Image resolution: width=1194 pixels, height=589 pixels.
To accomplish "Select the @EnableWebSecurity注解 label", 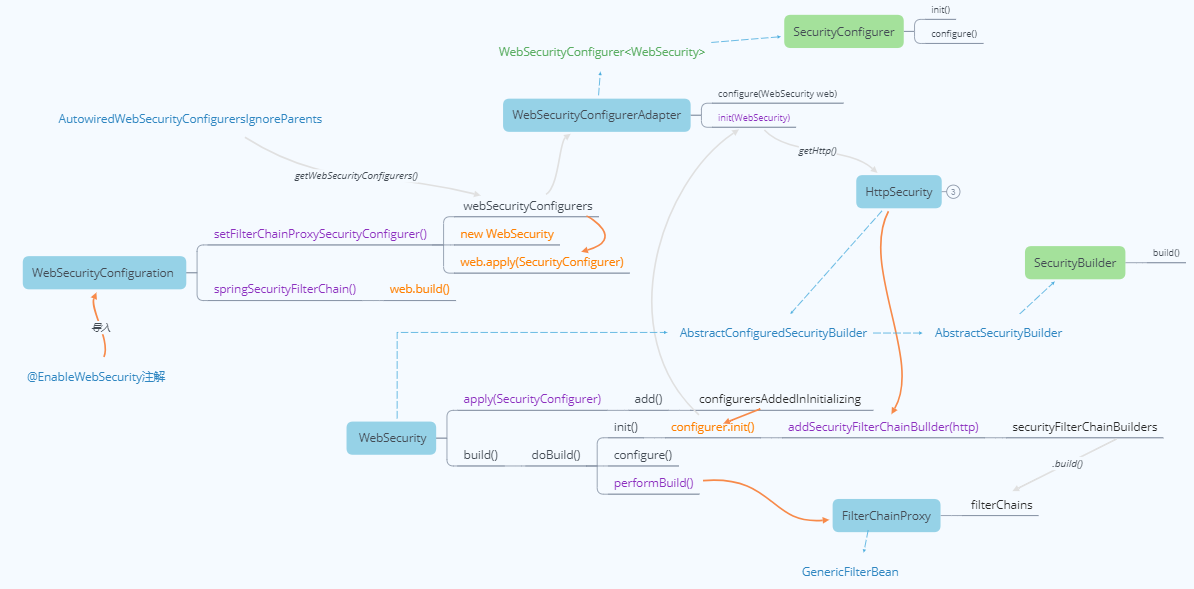I will click(97, 376).
